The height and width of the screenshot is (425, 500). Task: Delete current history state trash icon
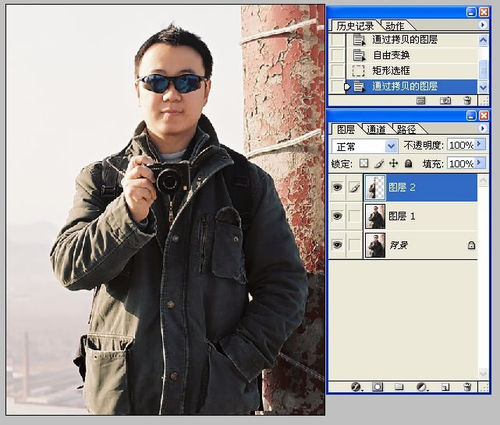(x=467, y=100)
